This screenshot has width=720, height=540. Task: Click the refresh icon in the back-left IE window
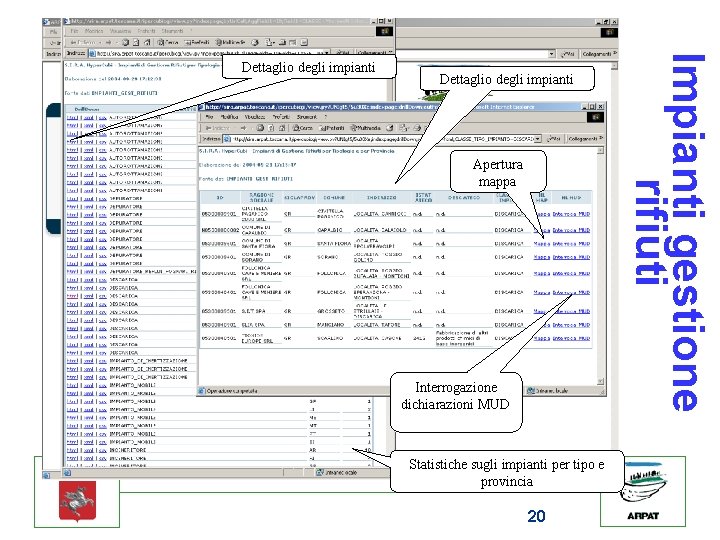[x=136, y=42]
